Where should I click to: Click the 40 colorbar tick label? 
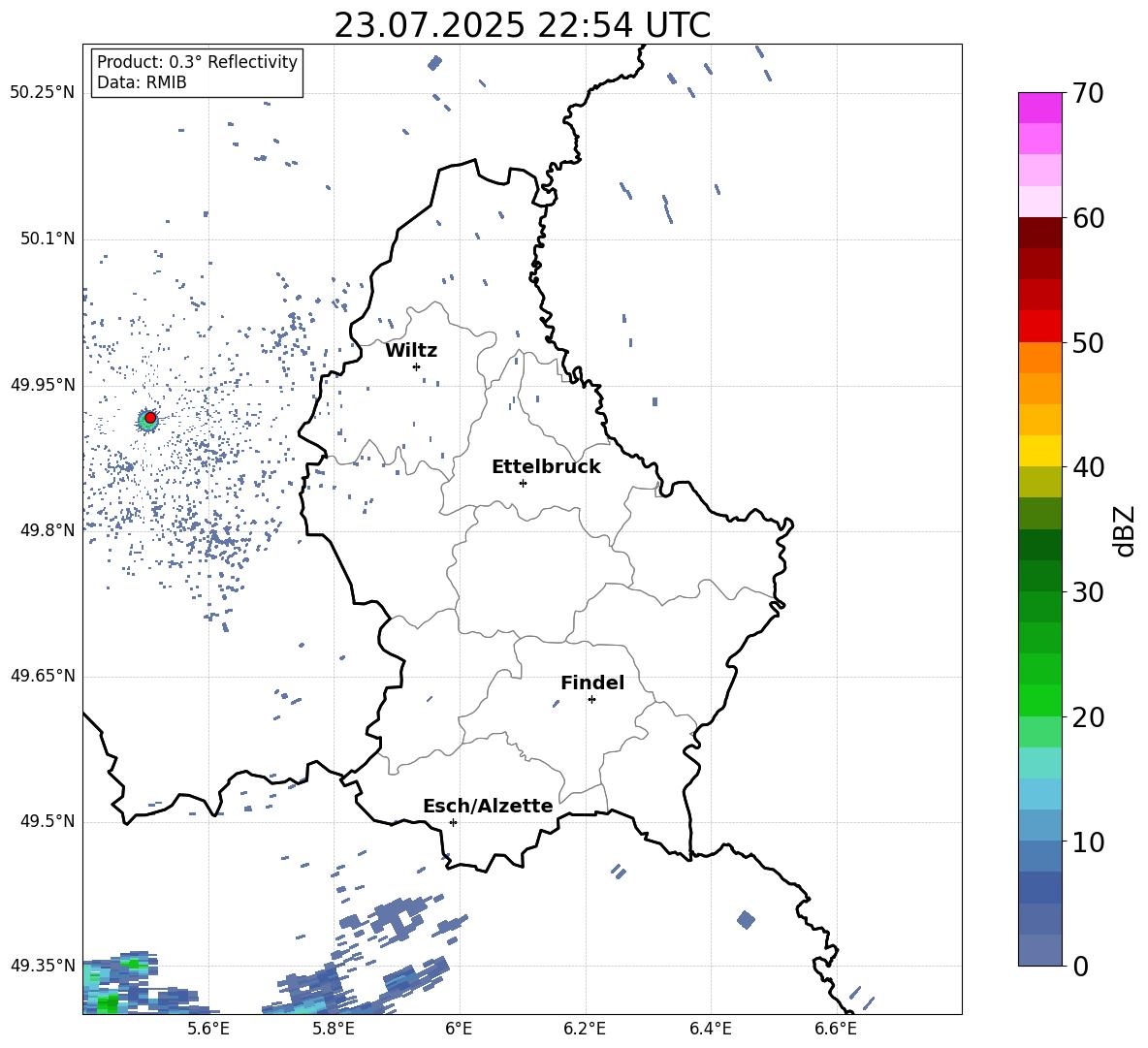1088,467
